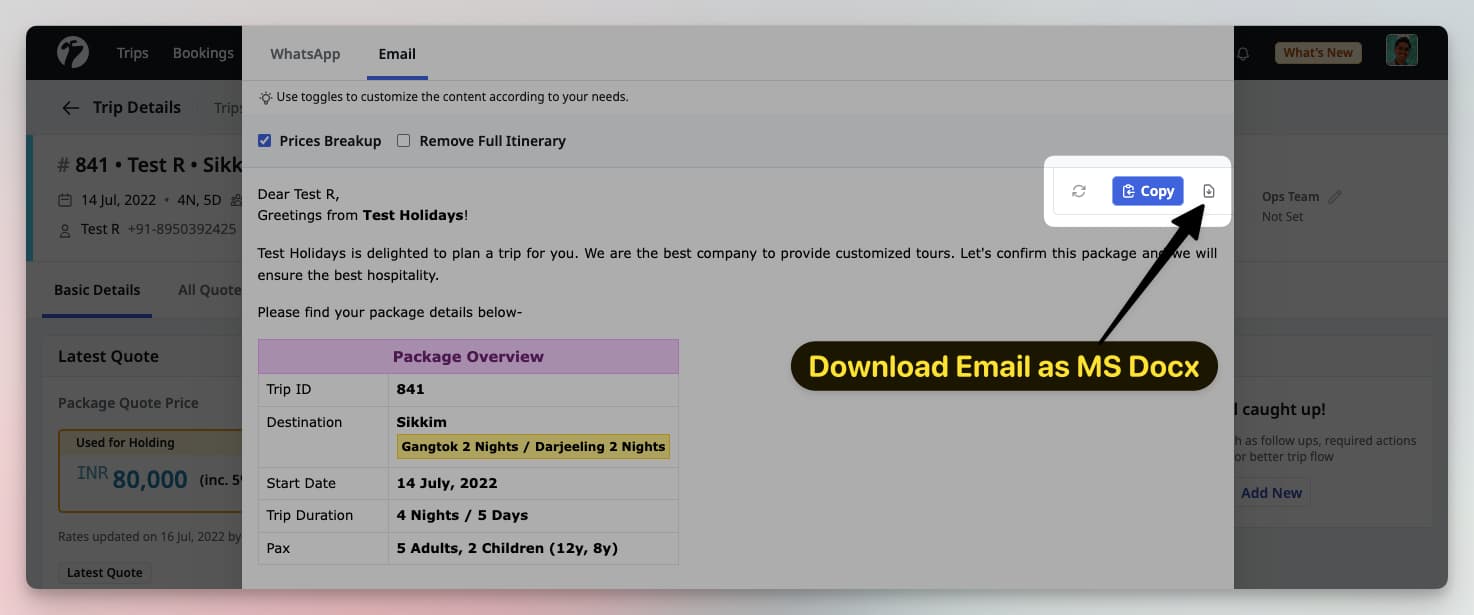Open the What's New announcements
Screen dimensions: 1474x615
point(1317,52)
